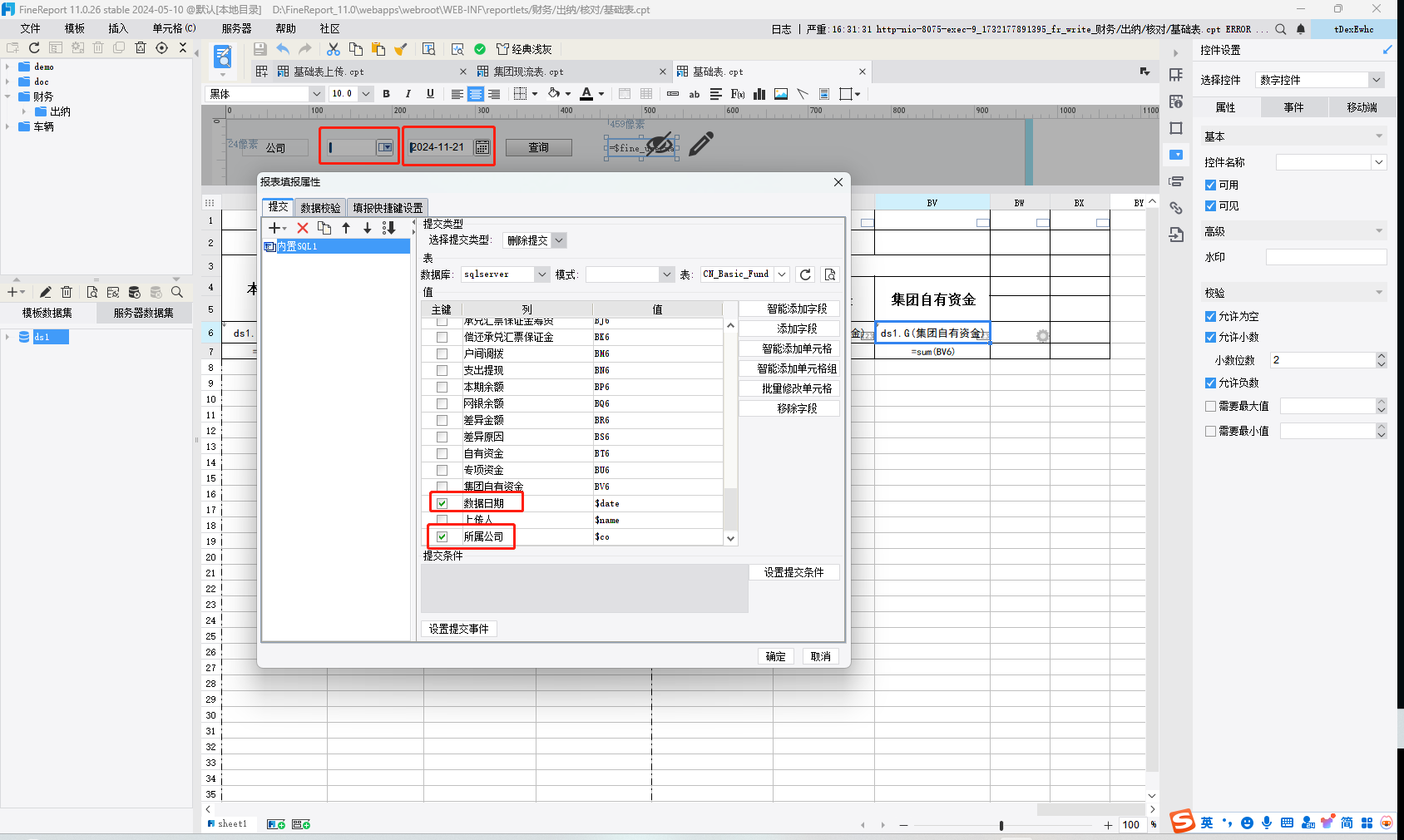
Task: Click 确定 to confirm the dialog
Action: (775, 656)
